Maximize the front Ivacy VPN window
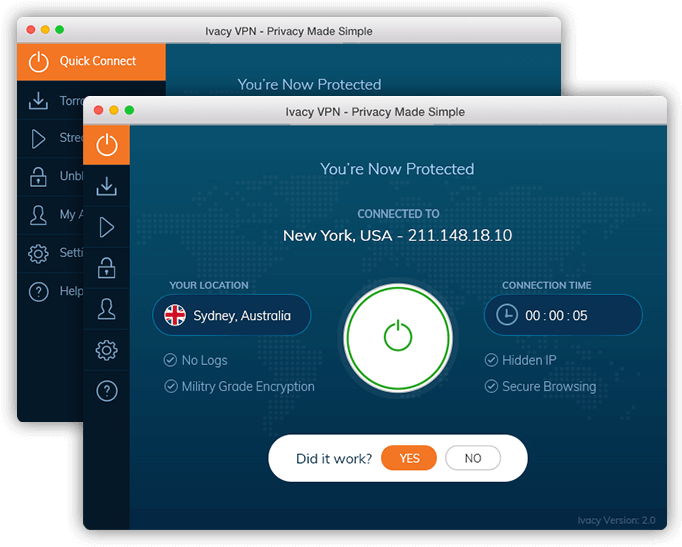Screen dimensions: 682x547 pos(129,110)
